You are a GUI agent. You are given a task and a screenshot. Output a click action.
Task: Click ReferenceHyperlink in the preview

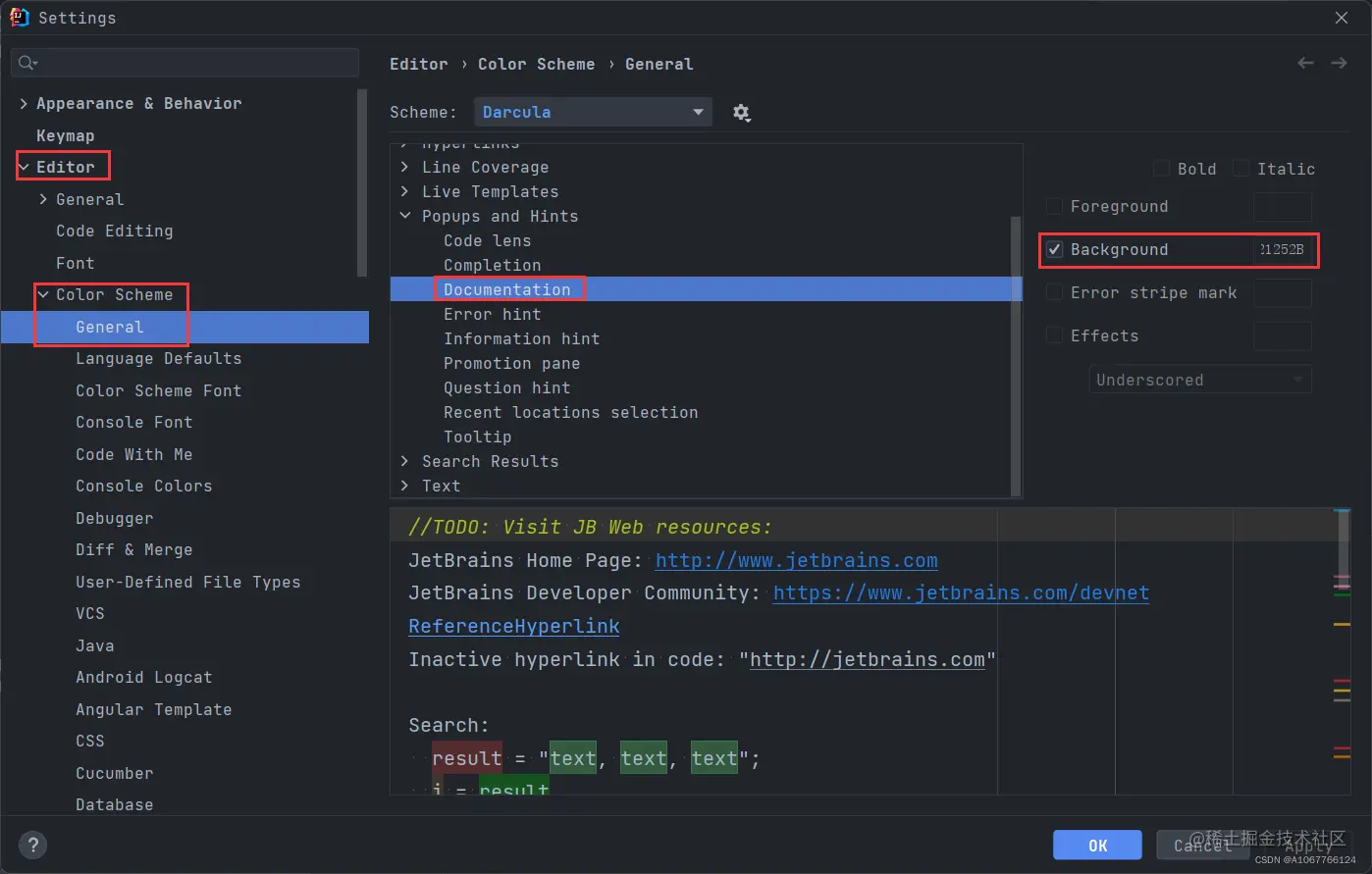click(x=514, y=626)
